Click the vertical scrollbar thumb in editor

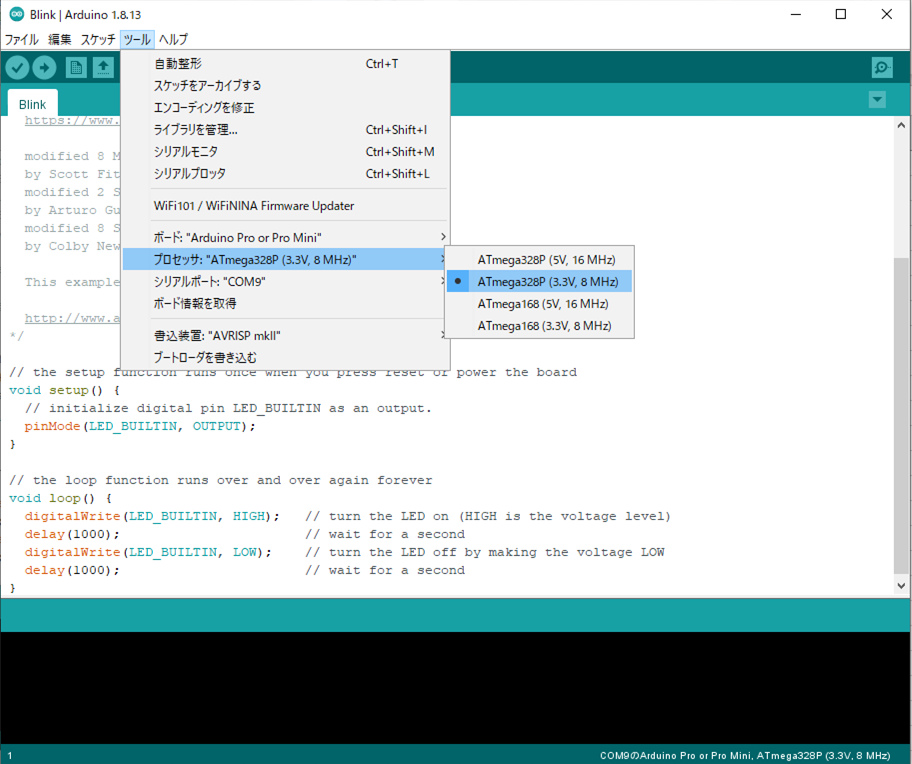901,416
